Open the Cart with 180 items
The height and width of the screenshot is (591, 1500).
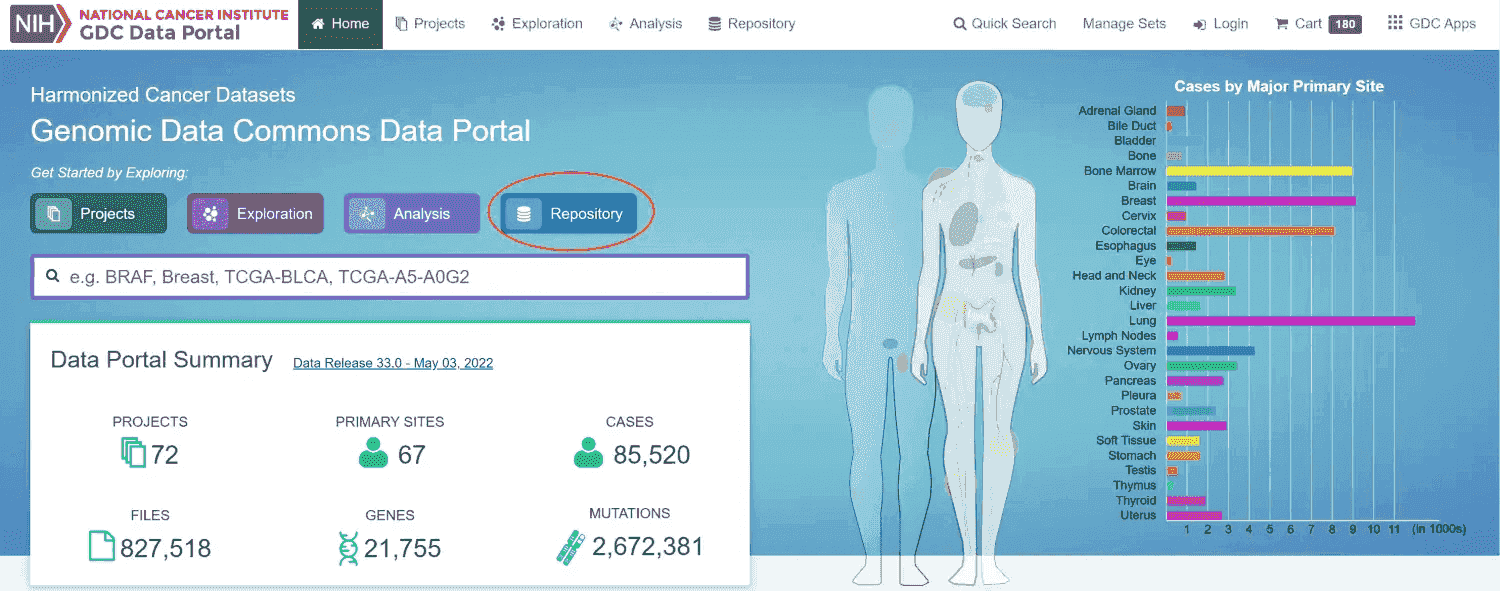(1318, 23)
